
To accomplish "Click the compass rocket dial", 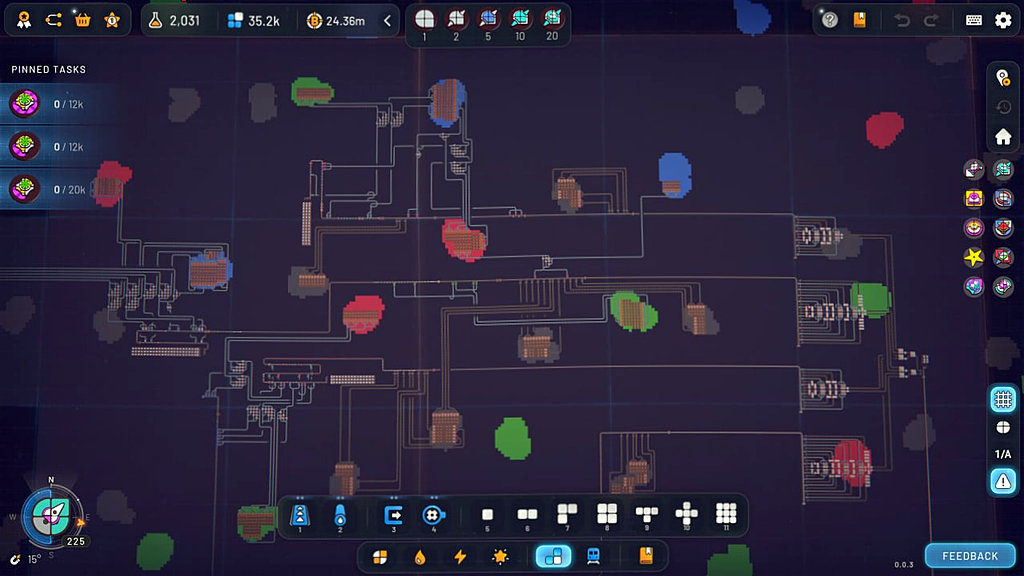I will 51,516.
